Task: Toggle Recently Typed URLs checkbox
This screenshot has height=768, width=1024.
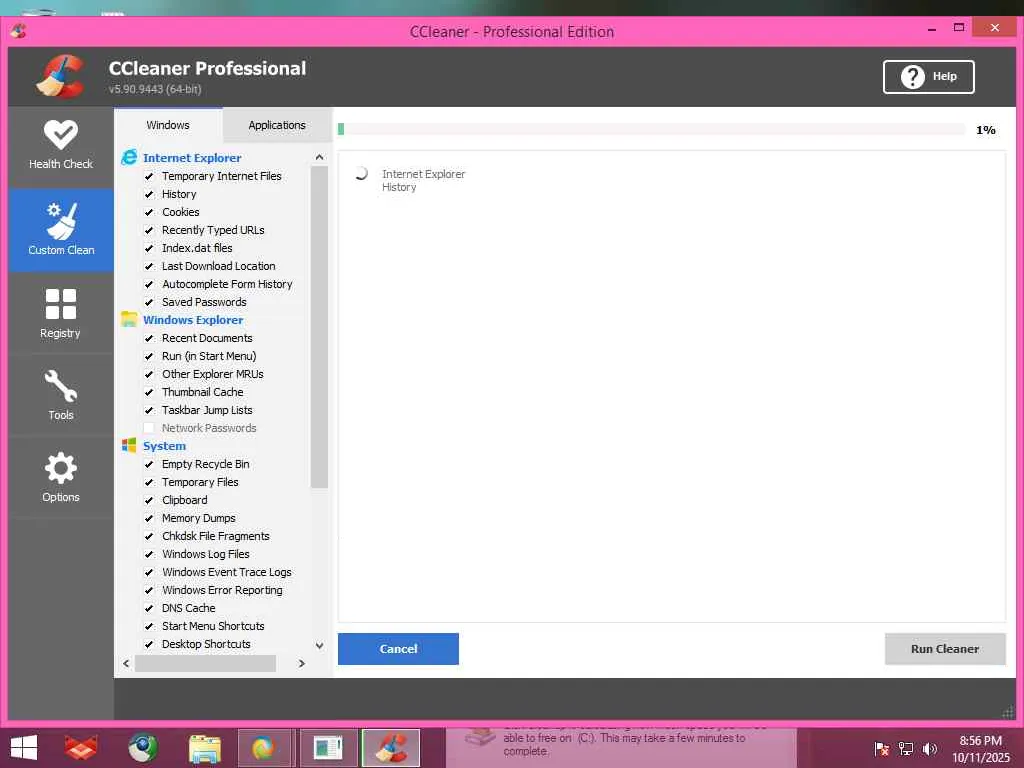Action: point(149,230)
